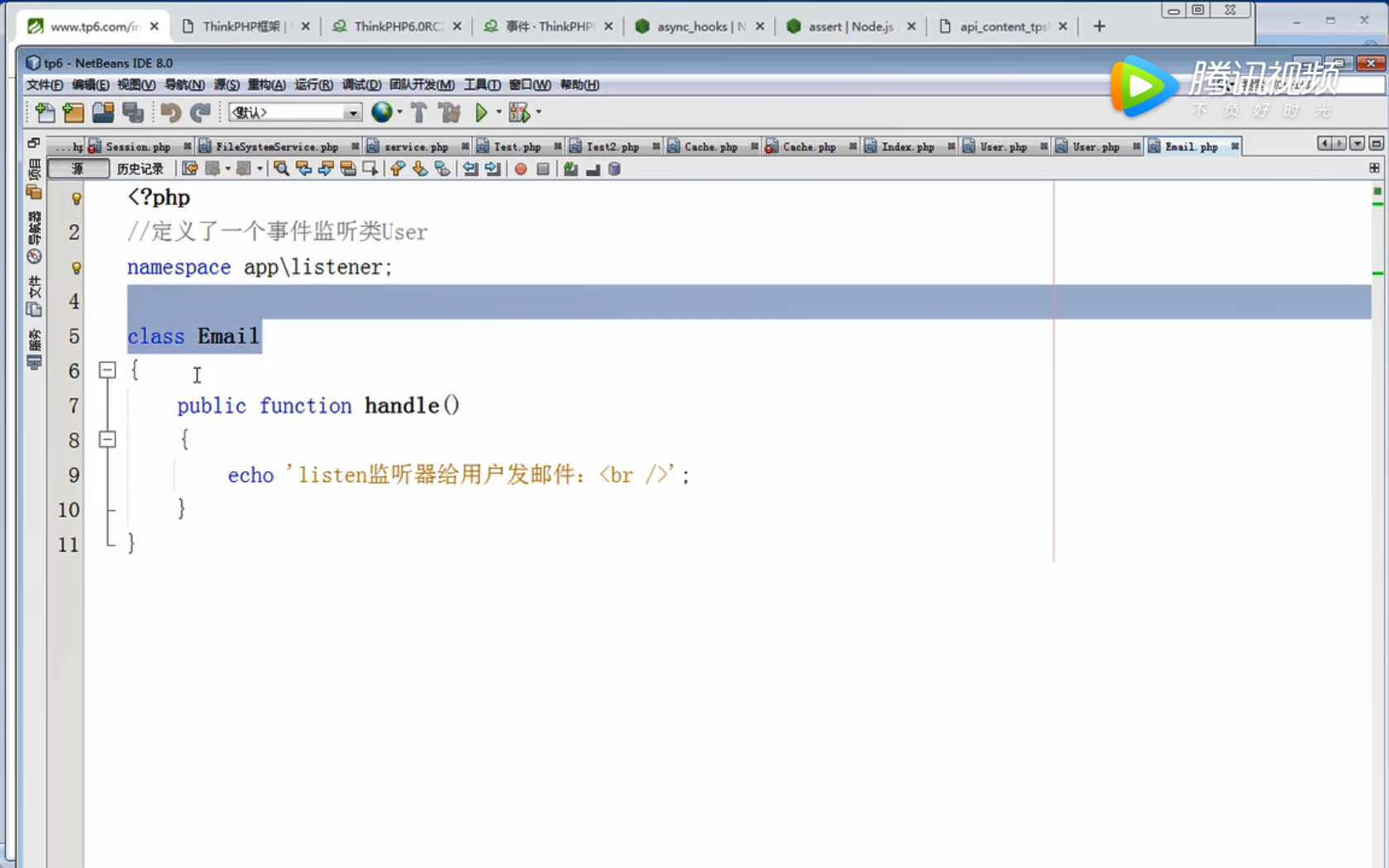
Task: Open the browser globe dropdown arrow
Action: (x=400, y=112)
